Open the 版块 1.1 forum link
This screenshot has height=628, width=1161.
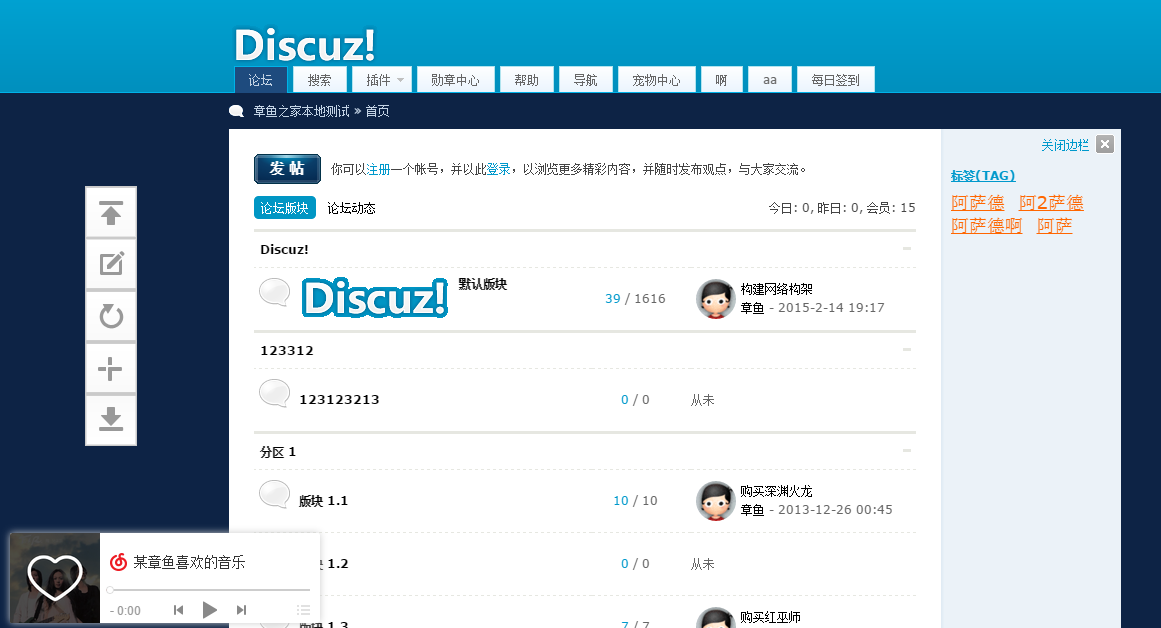click(x=324, y=501)
